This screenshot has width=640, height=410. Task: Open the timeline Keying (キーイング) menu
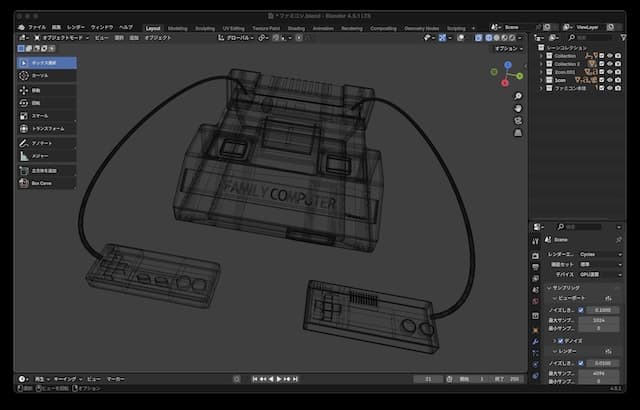point(68,379)
